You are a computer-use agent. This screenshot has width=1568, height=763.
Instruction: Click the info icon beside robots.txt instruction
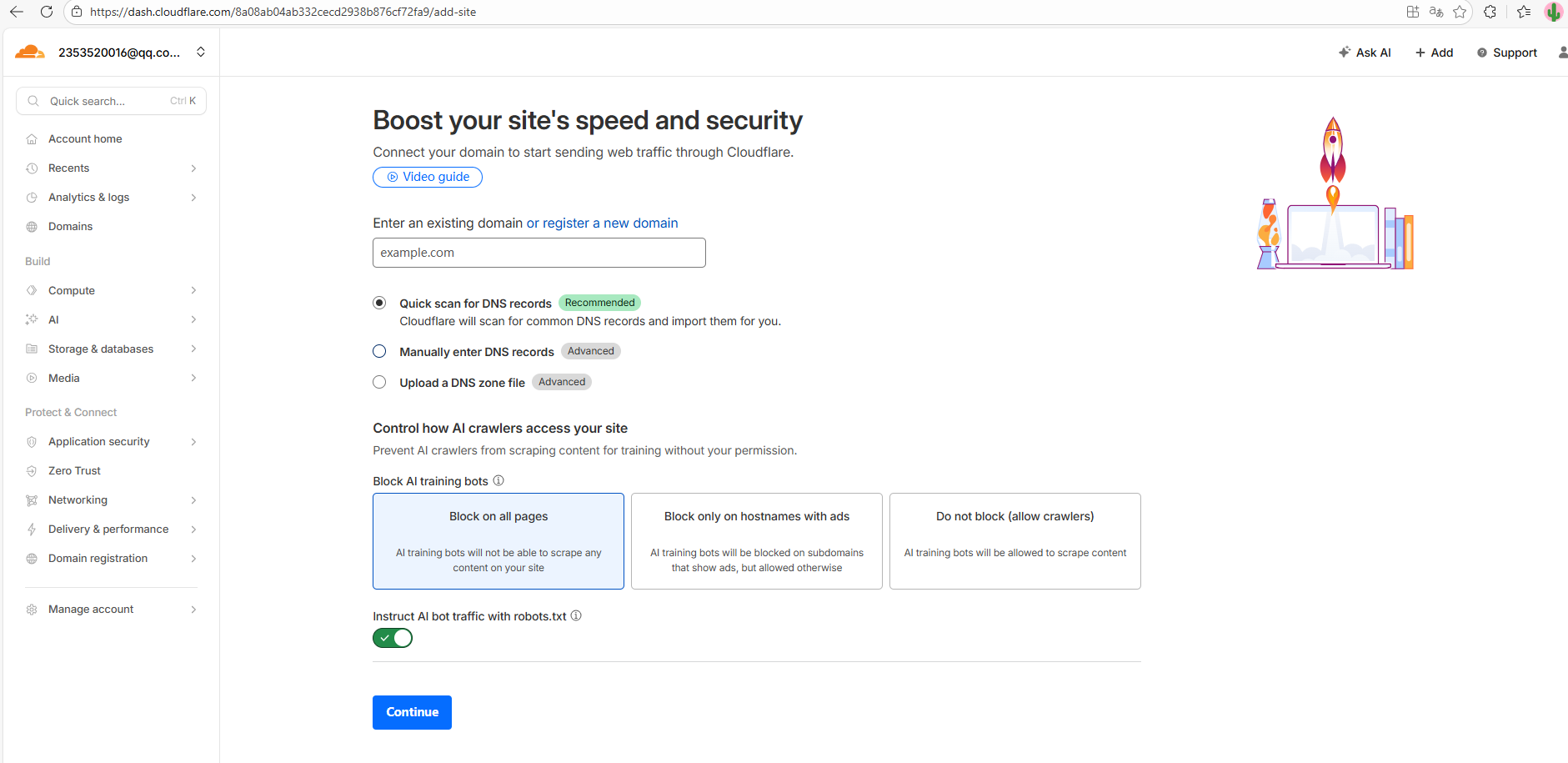[576, 615]
